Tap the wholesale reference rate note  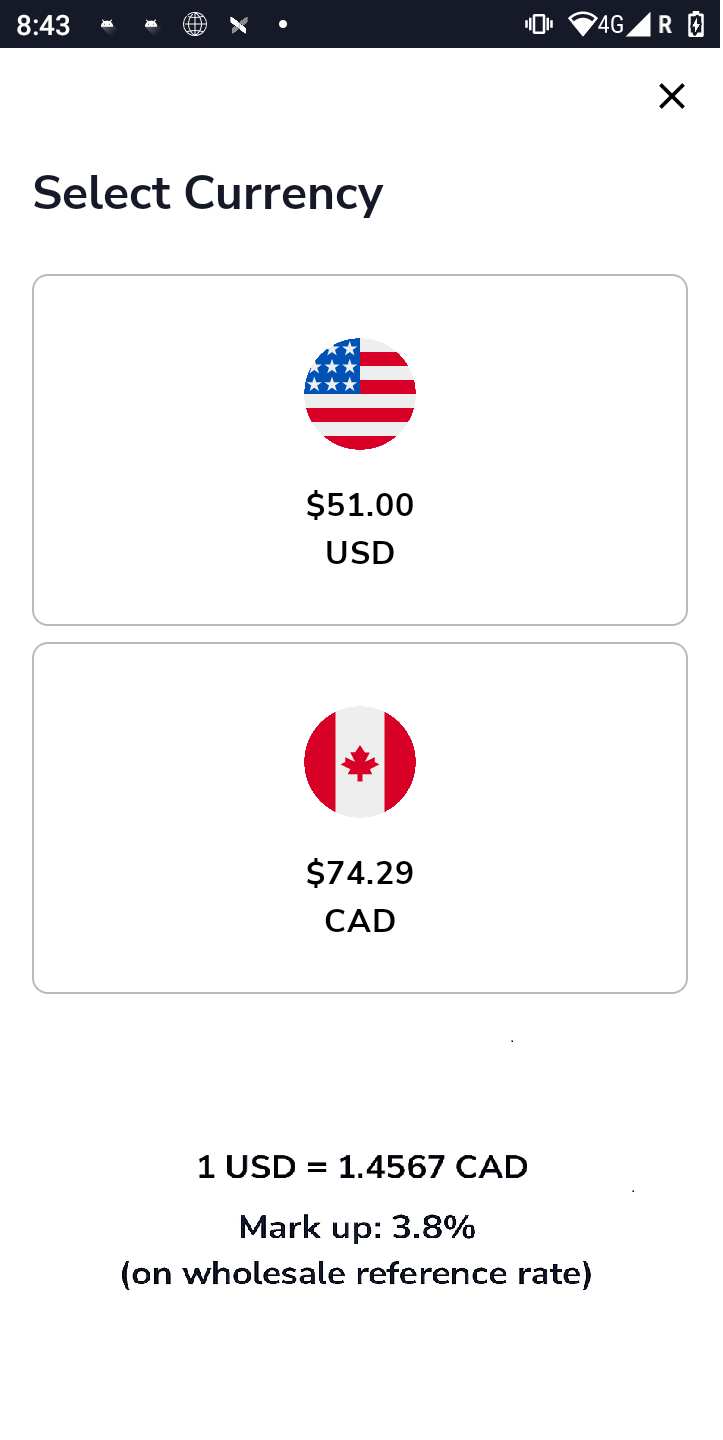tap(357, 1274)
